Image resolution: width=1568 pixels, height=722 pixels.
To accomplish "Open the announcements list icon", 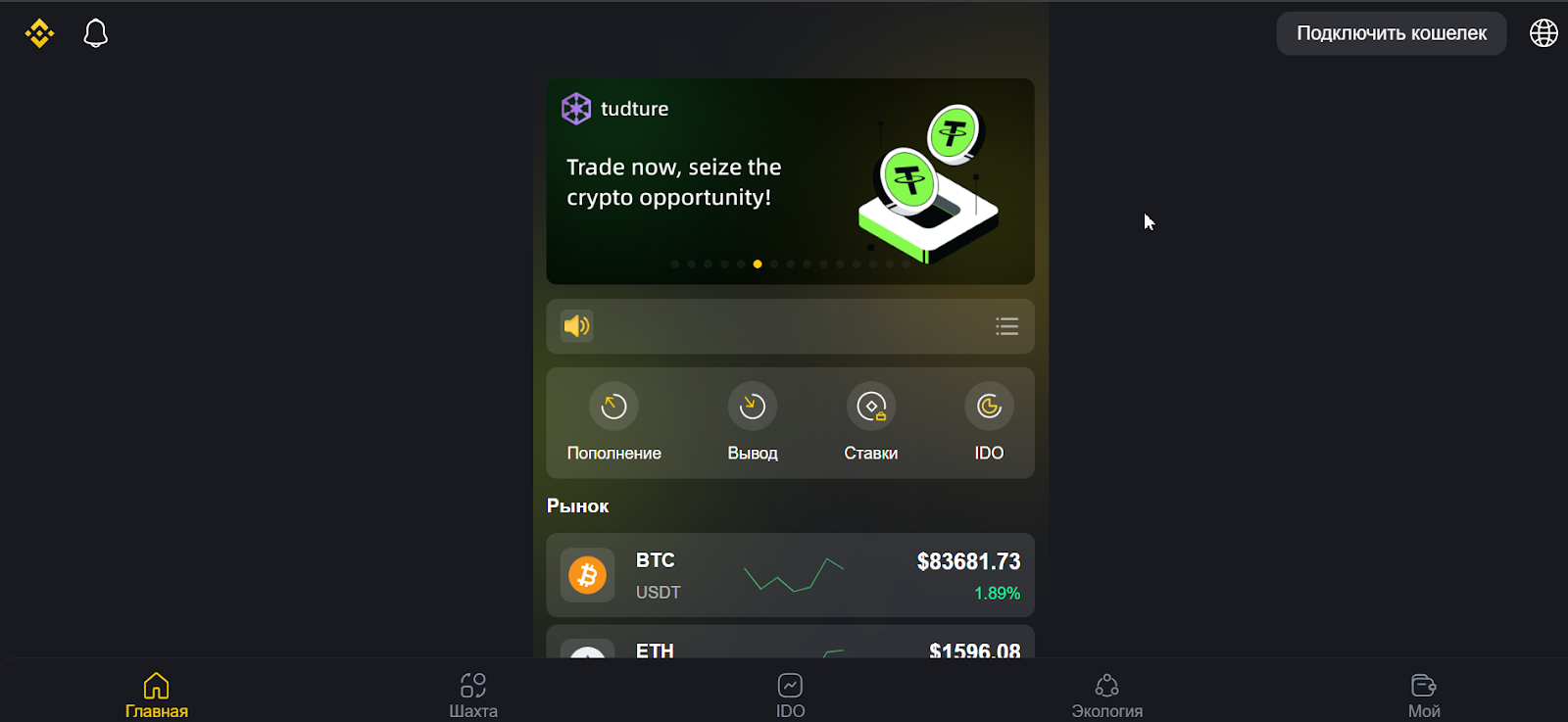I will 1006,326.
